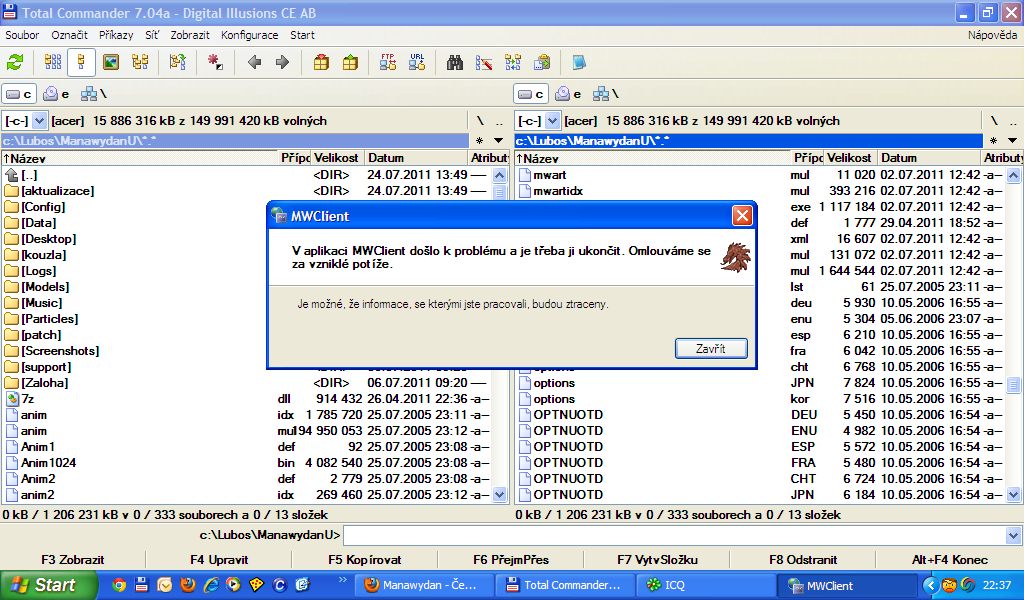Click the Alt+F4 Konec button

pyautogui.click(x=950, y=560)
